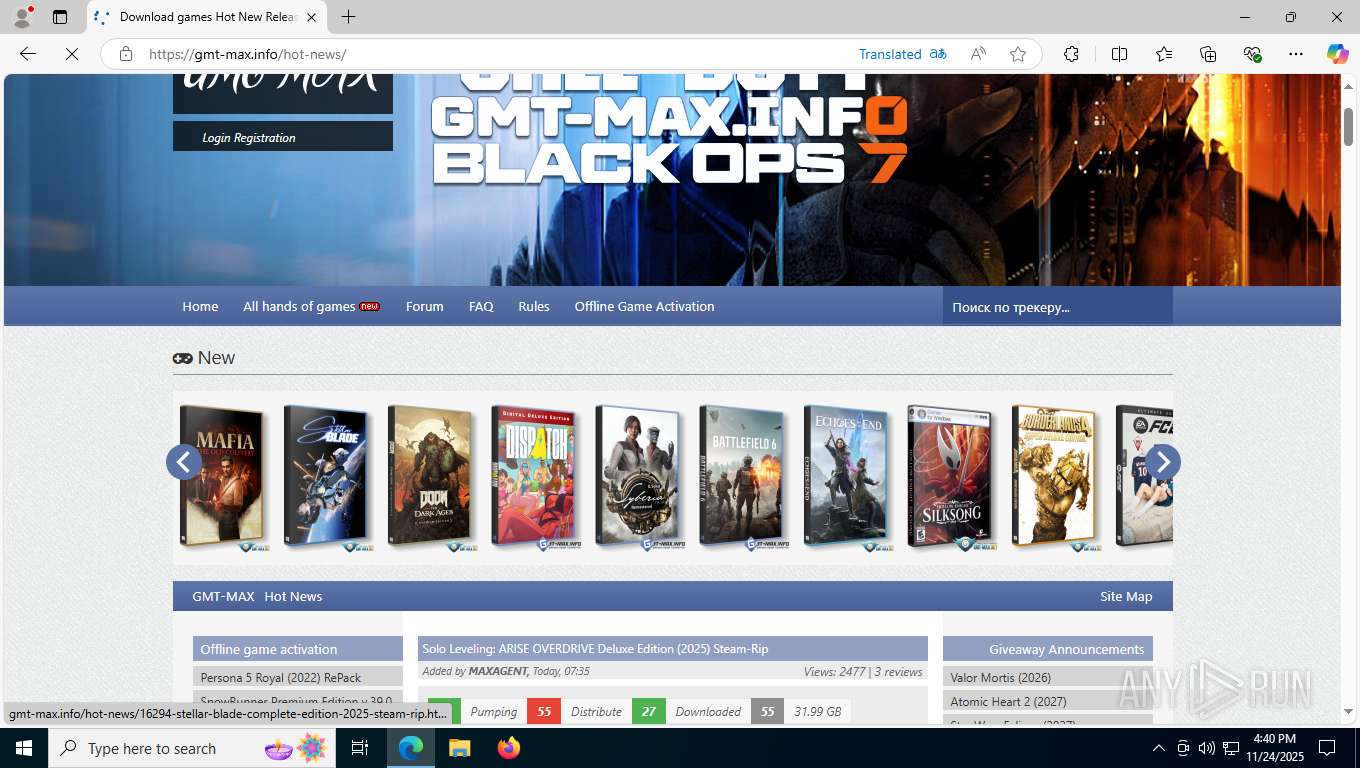Open the volume control icon

(x=1206, y=748)
